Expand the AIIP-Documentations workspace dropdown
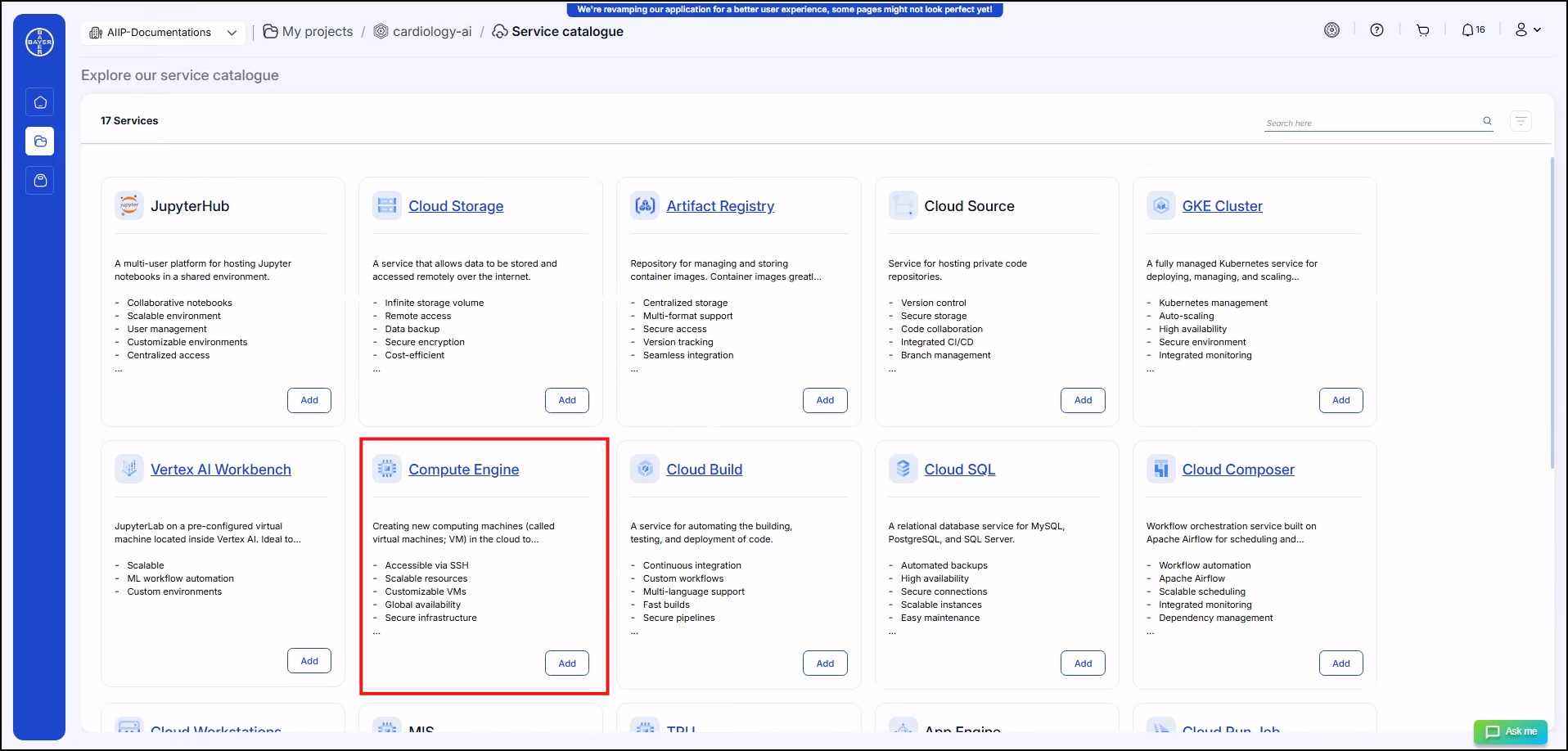 click(x=163, y=33)
